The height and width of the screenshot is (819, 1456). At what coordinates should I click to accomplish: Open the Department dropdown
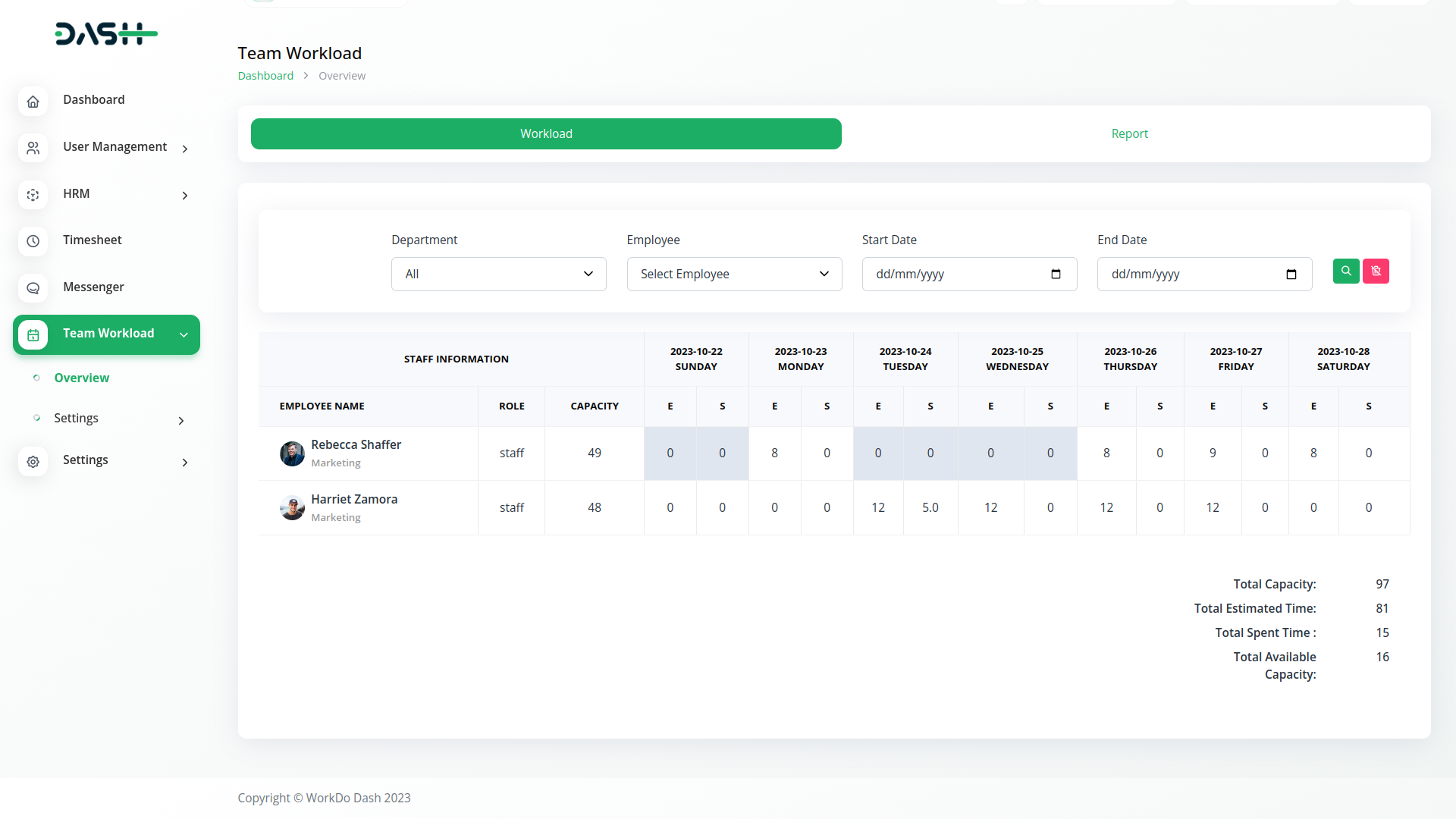click(498, 274)
